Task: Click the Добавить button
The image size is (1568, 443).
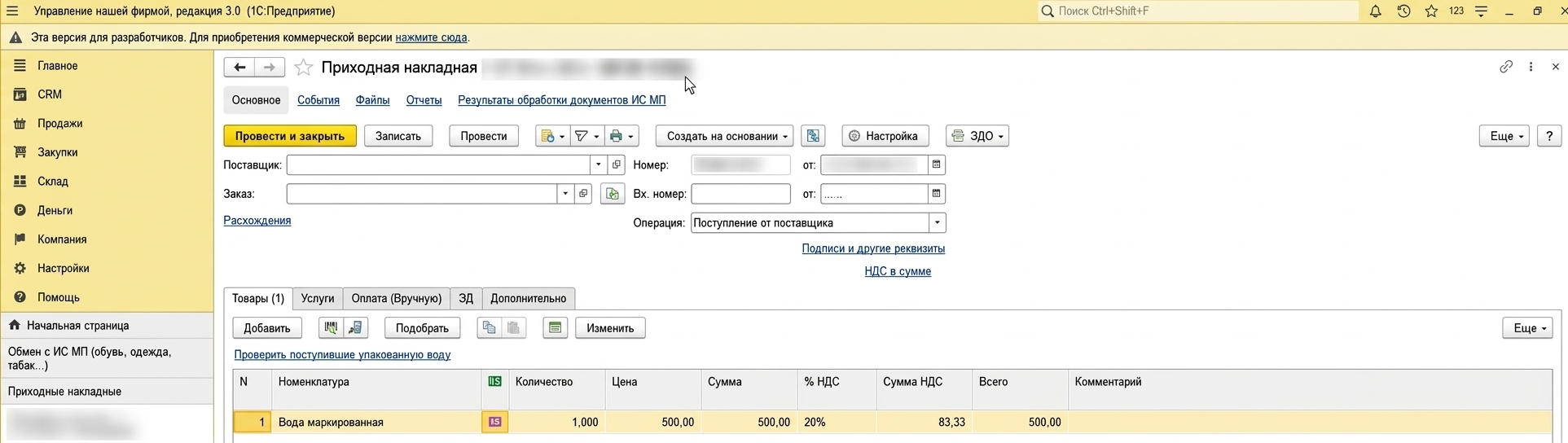Action: (267, 328)
